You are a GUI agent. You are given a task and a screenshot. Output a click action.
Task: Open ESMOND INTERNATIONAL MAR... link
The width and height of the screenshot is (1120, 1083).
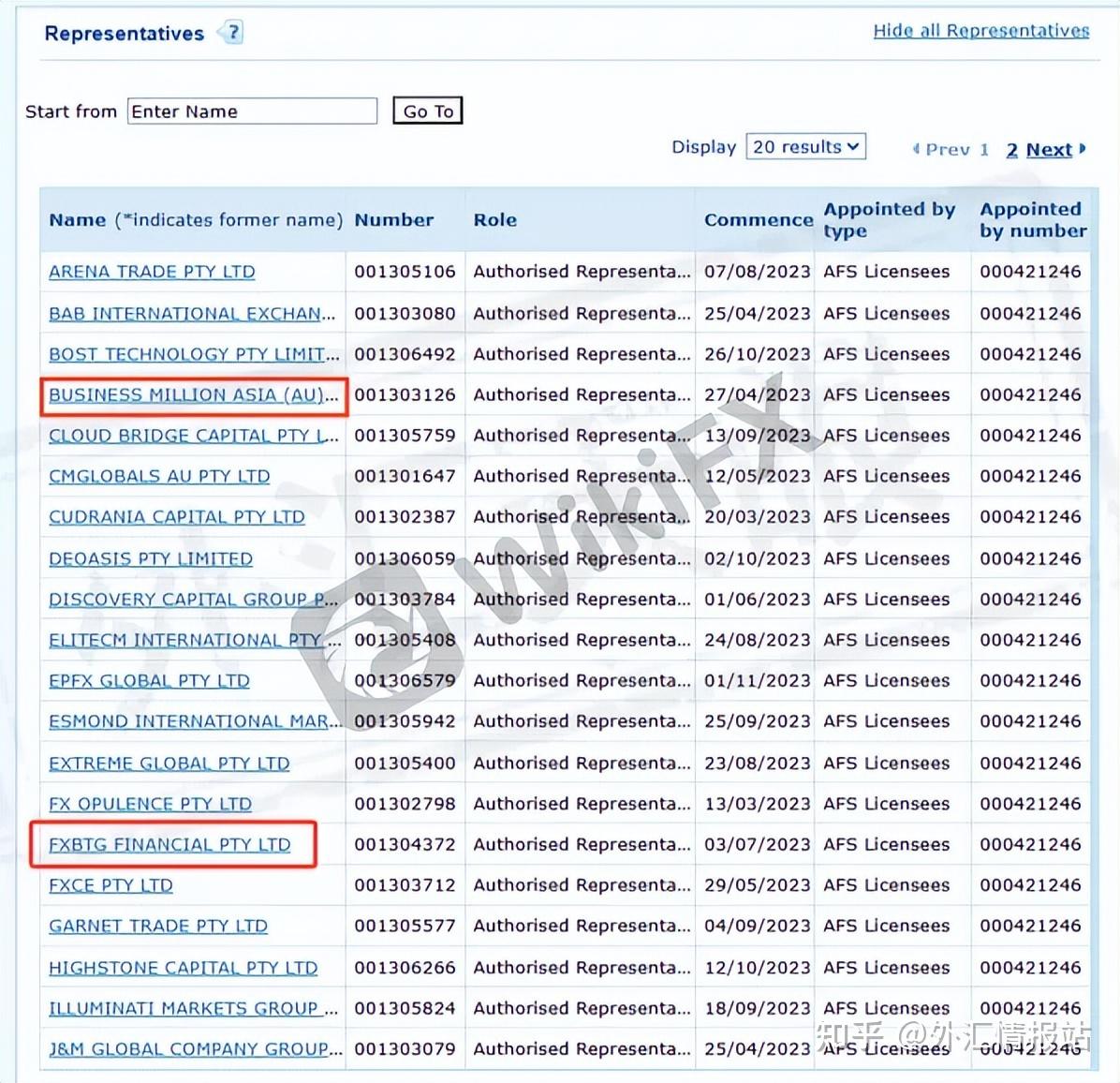[x=194, y=721]
